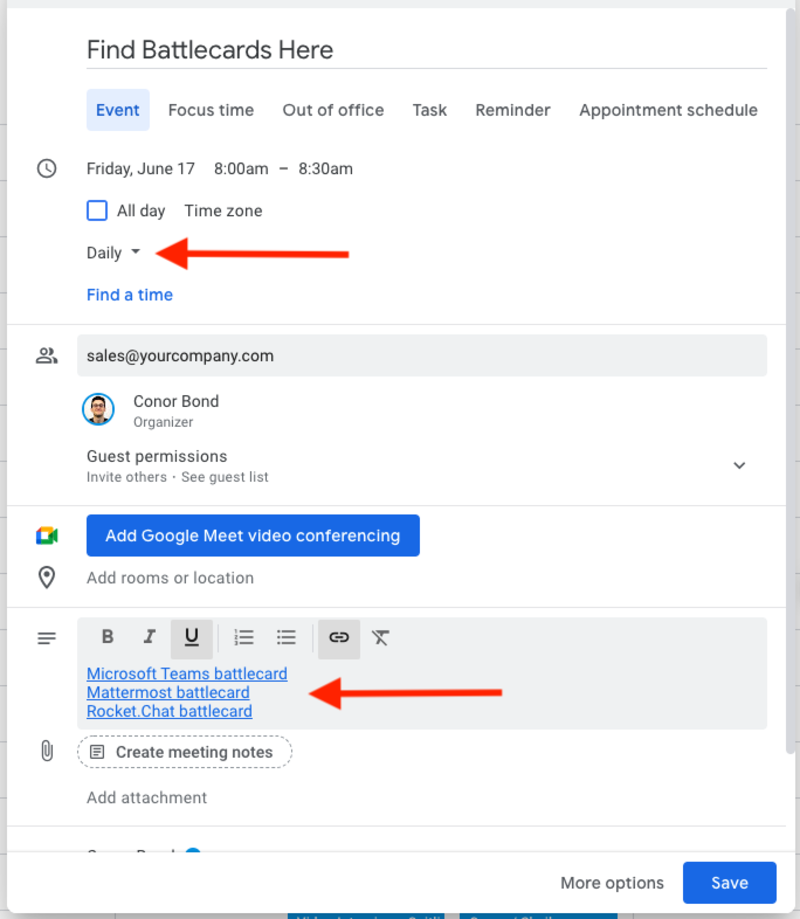This screenshot has width=800, height=919.
Task: Change the Friday, June 17 date
Action: (141, 169)
